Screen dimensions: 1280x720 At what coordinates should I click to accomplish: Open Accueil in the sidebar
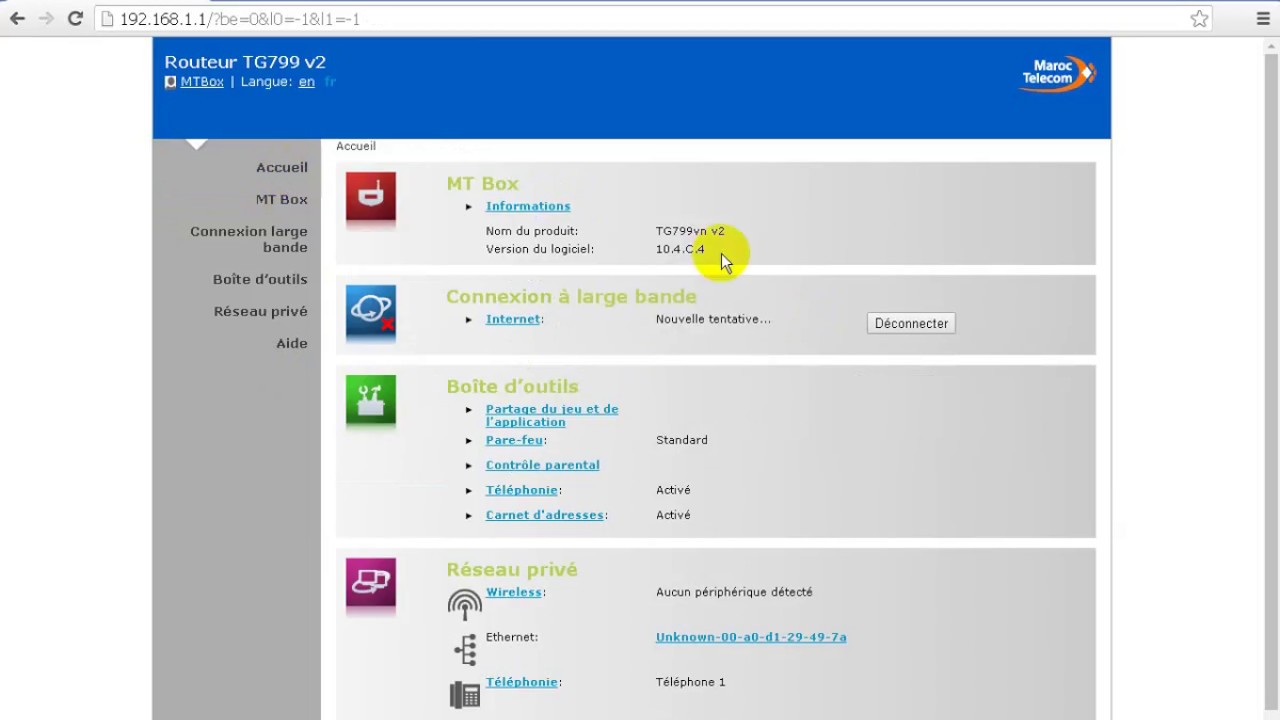click(x=282, y=167)
